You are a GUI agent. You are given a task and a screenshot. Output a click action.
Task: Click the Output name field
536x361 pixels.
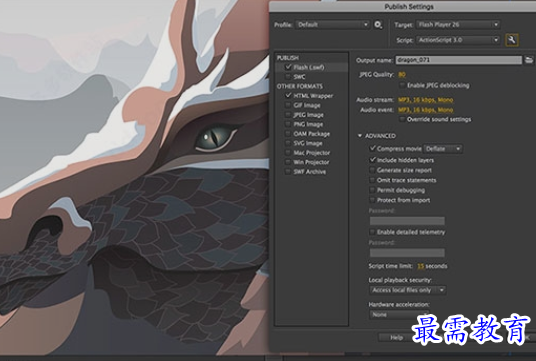point(459,60)
